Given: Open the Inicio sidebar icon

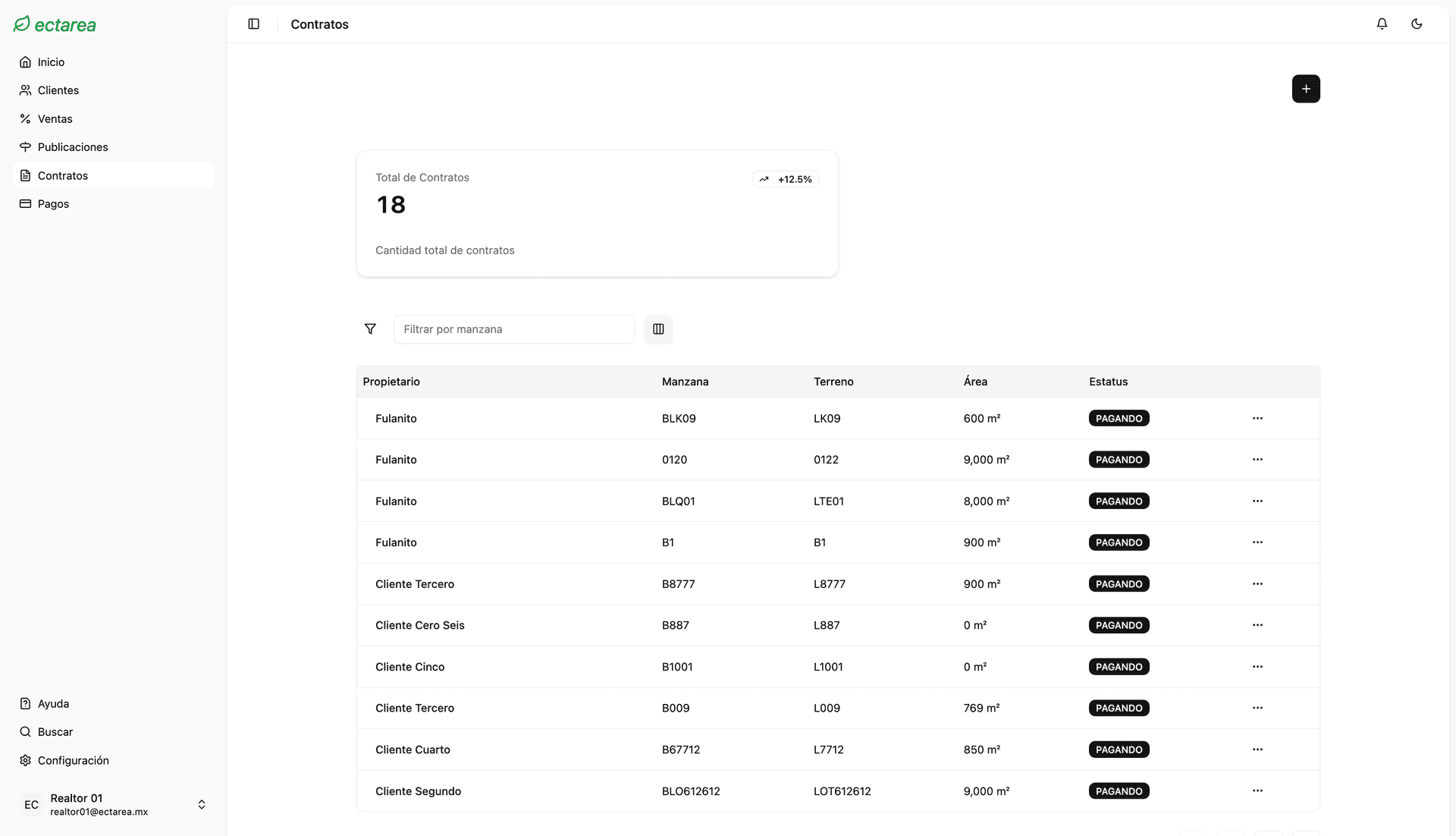Looking at the screenshot, I should click(26, 61).
